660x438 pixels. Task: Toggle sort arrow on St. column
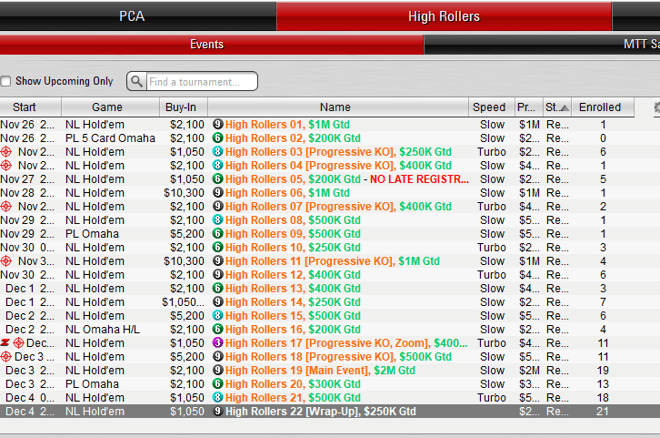[x=564, y=108]
